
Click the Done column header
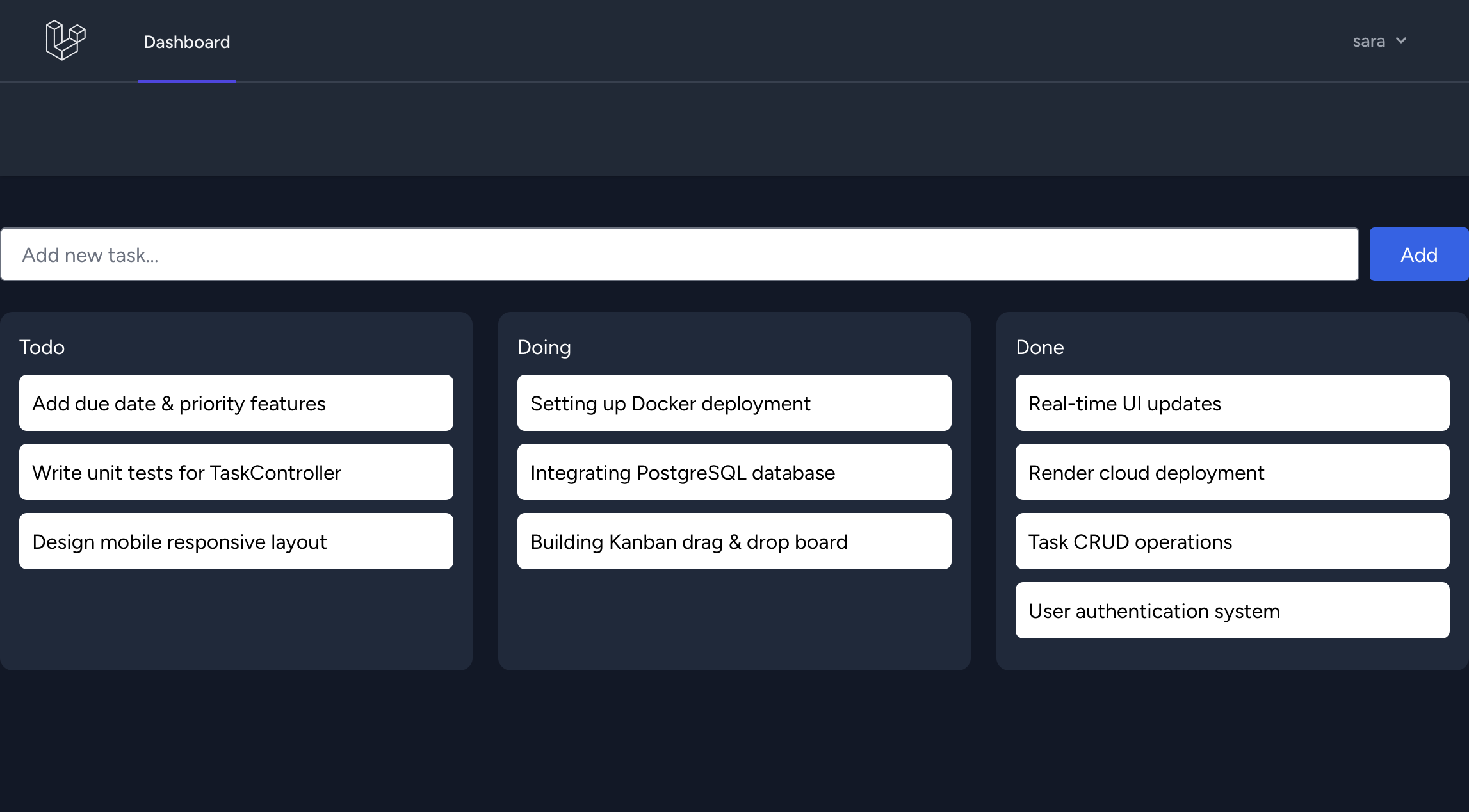[x=1039, y=346]
